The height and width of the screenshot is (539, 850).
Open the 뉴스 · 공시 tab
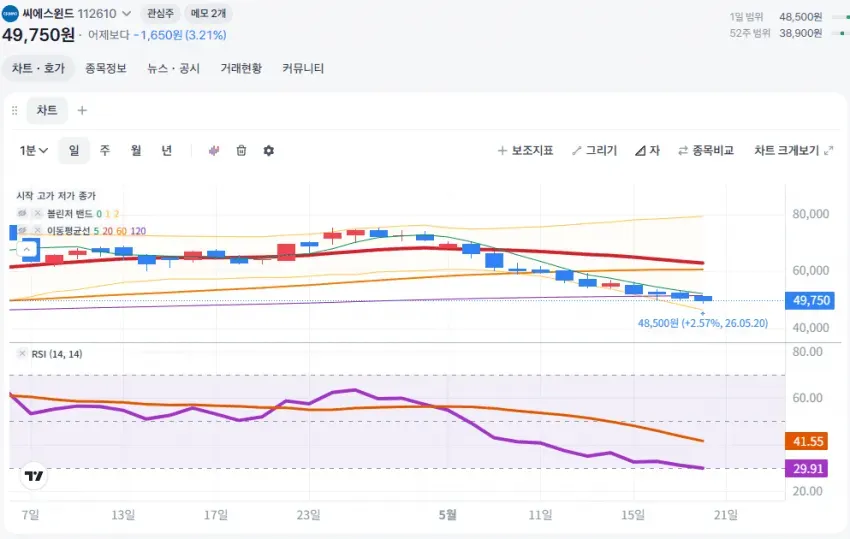(173, 68)
